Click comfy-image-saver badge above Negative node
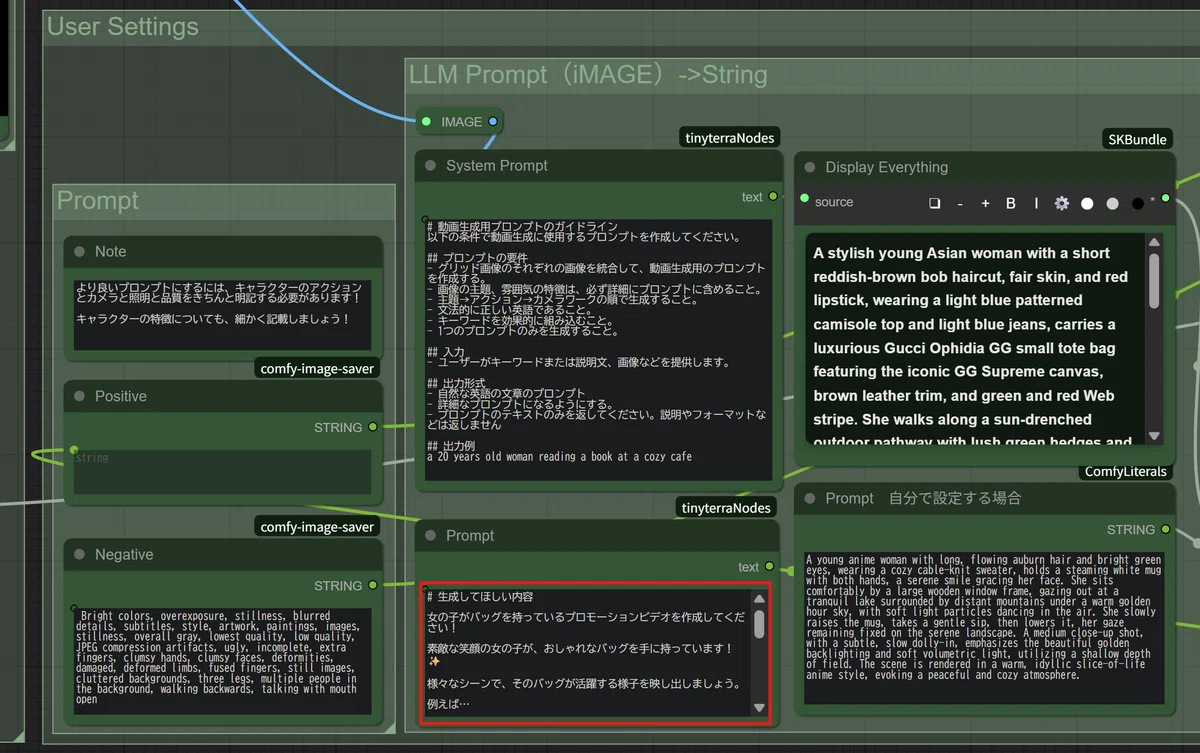 [x=317, y=527]
